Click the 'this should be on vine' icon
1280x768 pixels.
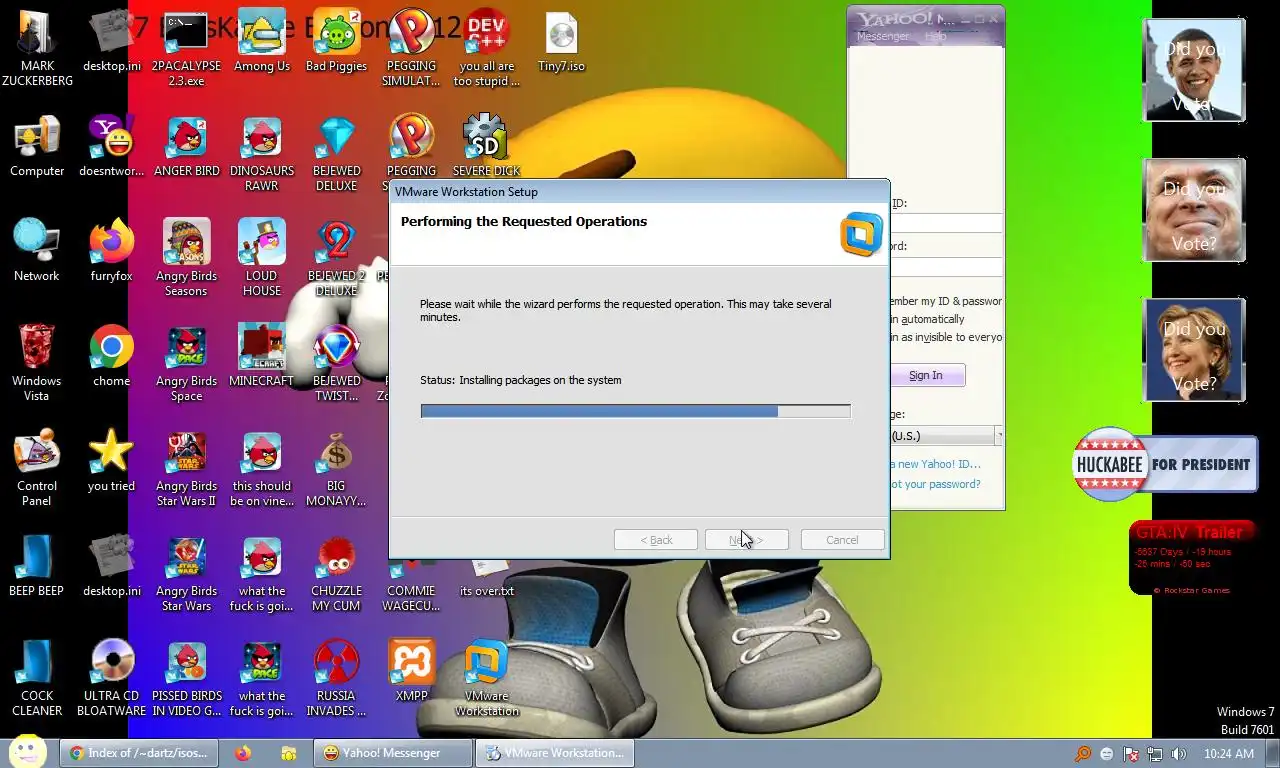[x=262, y=468]
